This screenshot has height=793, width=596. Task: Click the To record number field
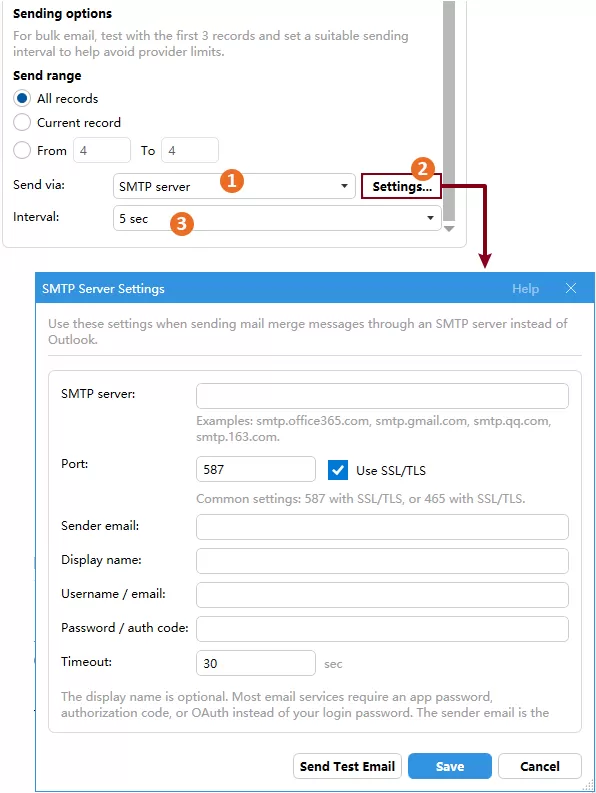coord(190,150)
